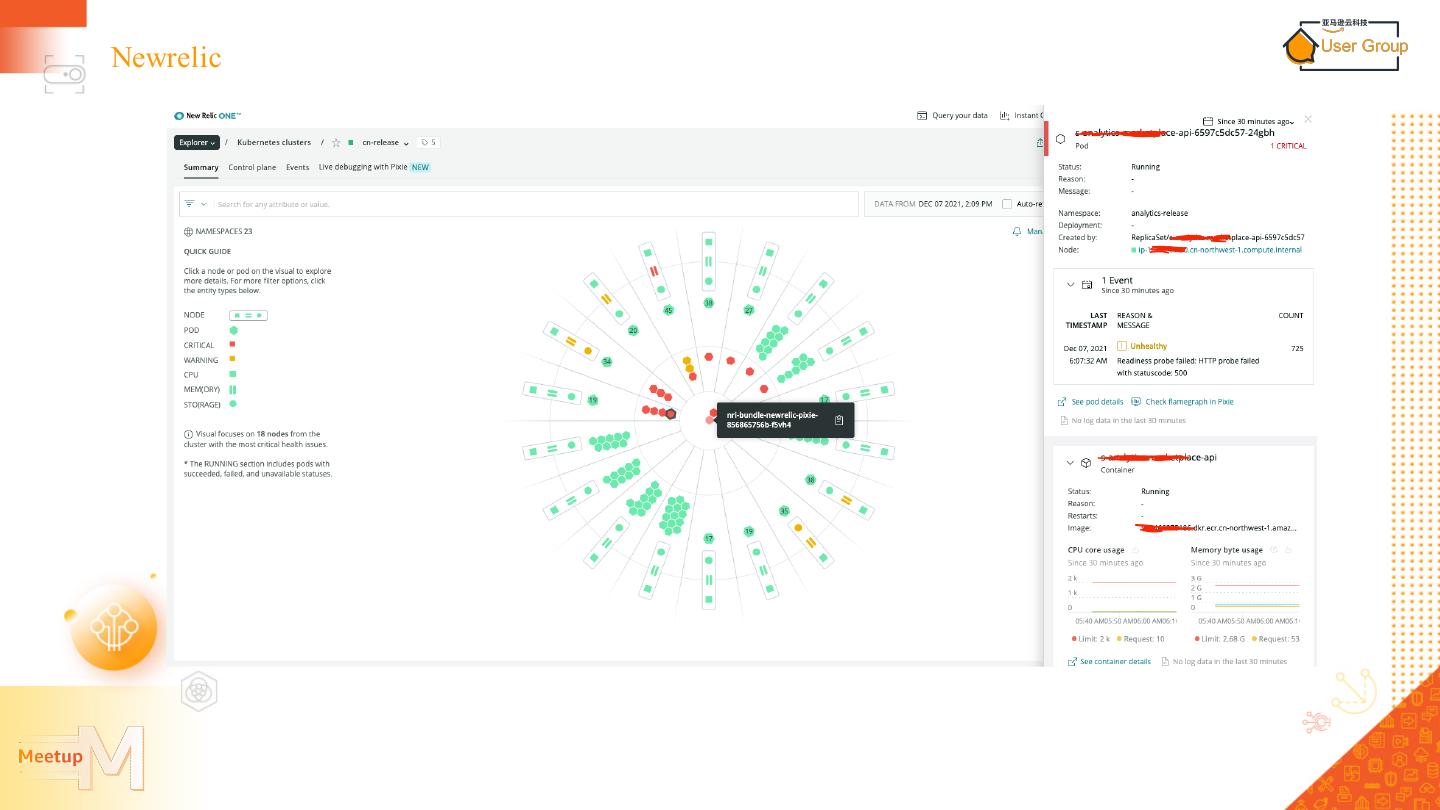This screenshot has width=1440, height=810.
Task: Select the highlighted dark red pod hexagon
Action: click(671, 414)
